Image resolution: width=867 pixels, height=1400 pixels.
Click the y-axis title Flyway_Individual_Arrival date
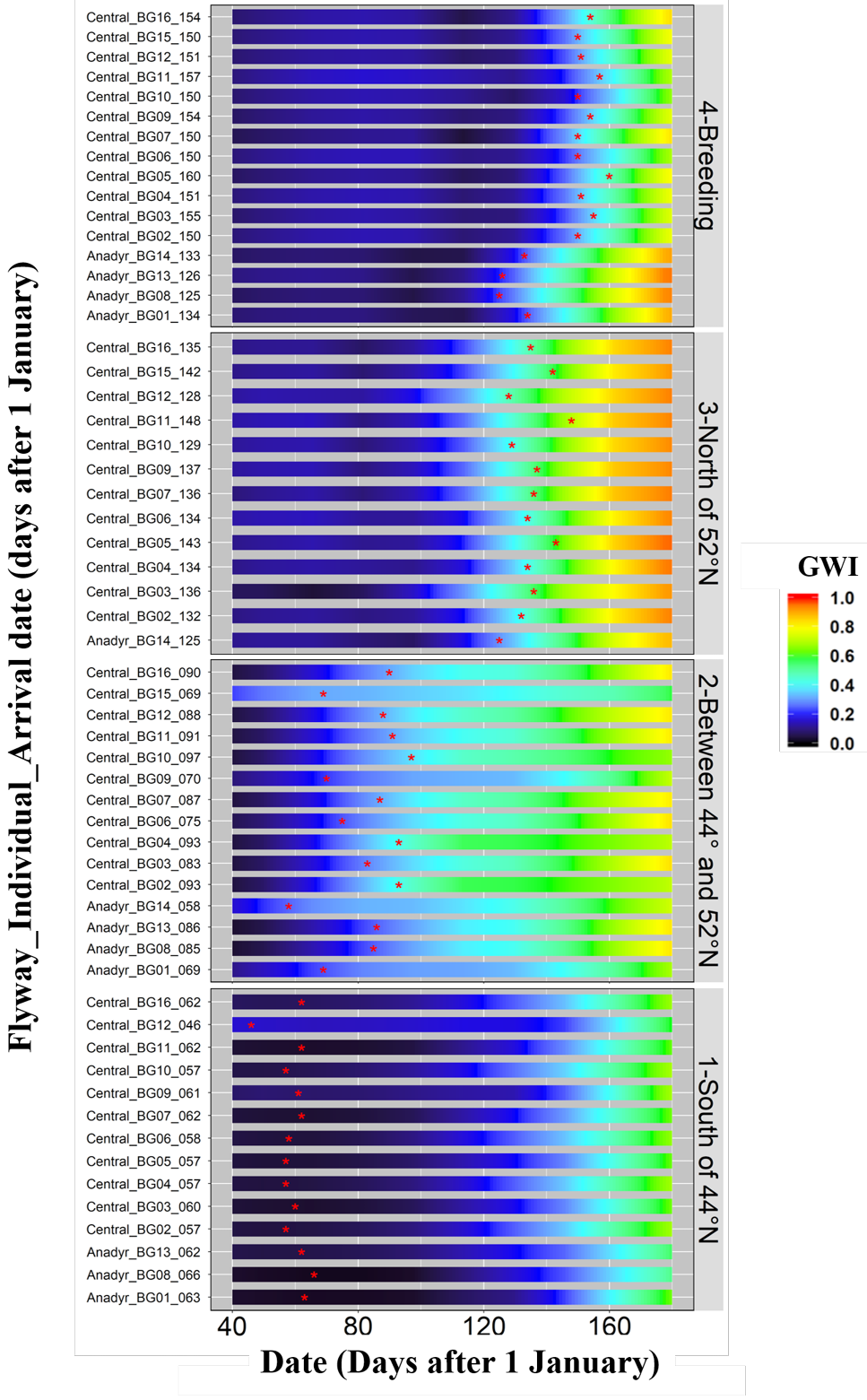tap(22, 657)
